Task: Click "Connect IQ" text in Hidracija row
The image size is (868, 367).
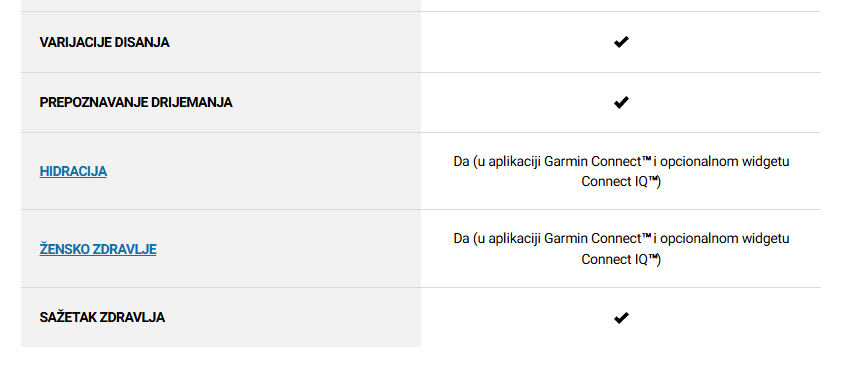Action: [x=614, y=182]
